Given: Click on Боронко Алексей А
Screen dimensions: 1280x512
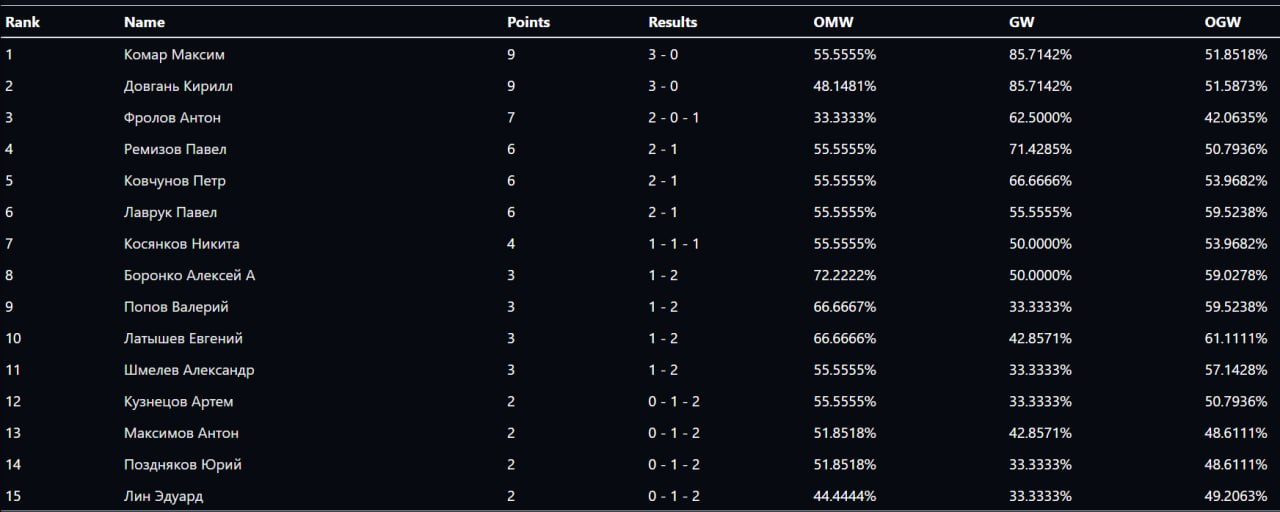Looking at the screenshot, I should (x=189, y=275).
